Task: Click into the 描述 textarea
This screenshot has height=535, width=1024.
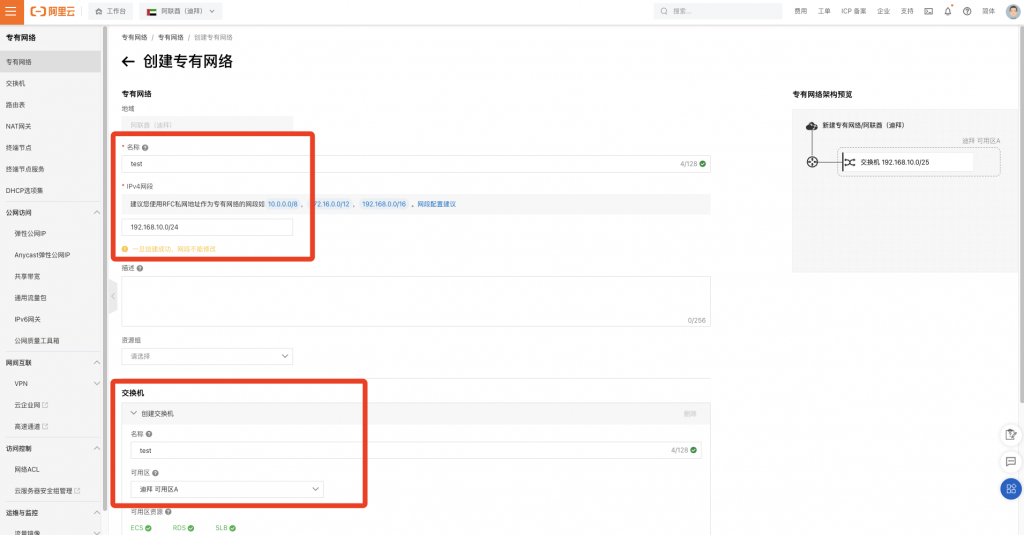Action: click(415, 301)
